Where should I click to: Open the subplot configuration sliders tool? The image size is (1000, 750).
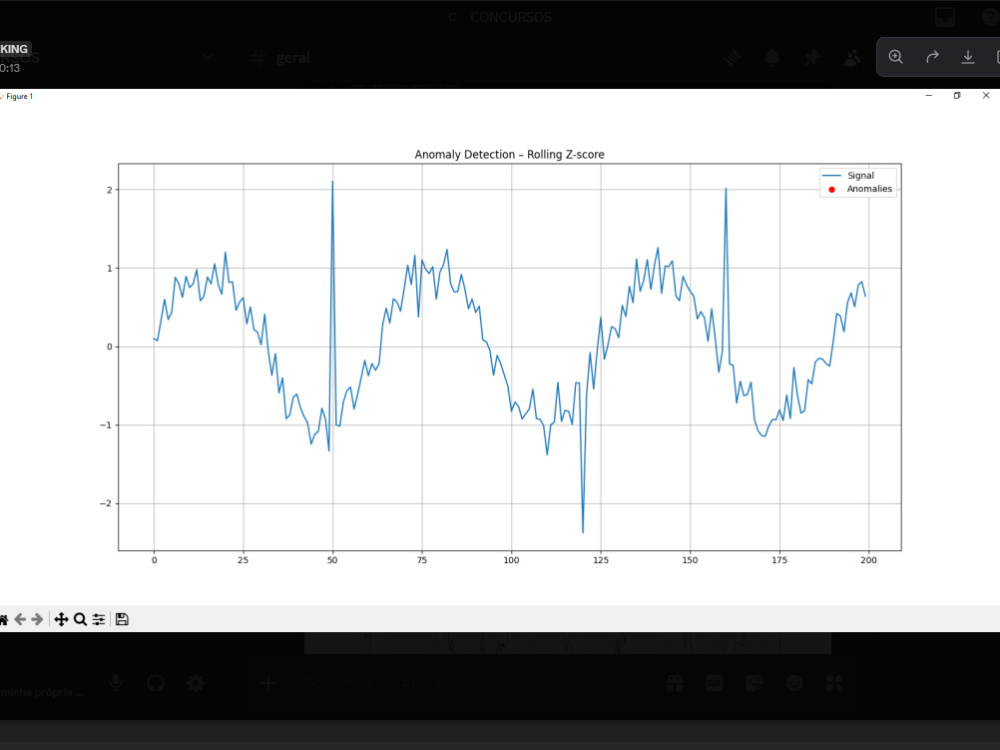click(x=98, y=619)
